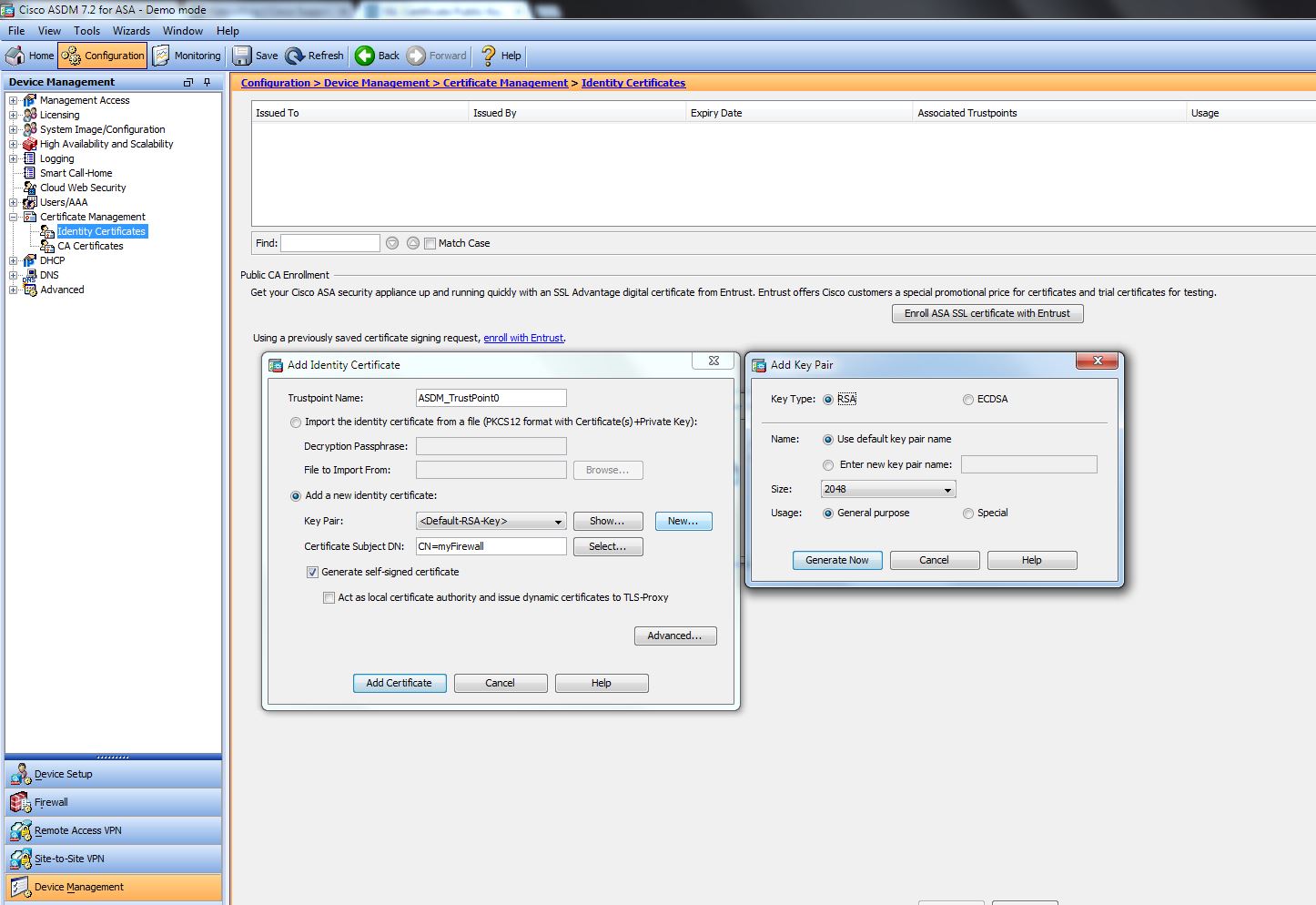Expand the DHCP tree node
The width and height of the screenshot is (1316, 905).
coord(14,261)
